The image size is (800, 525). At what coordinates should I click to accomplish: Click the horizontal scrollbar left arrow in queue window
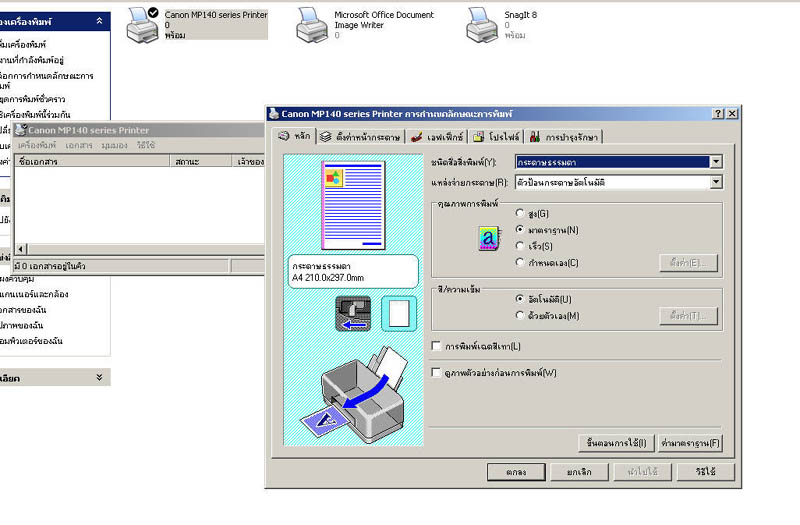tap(21, 249)
